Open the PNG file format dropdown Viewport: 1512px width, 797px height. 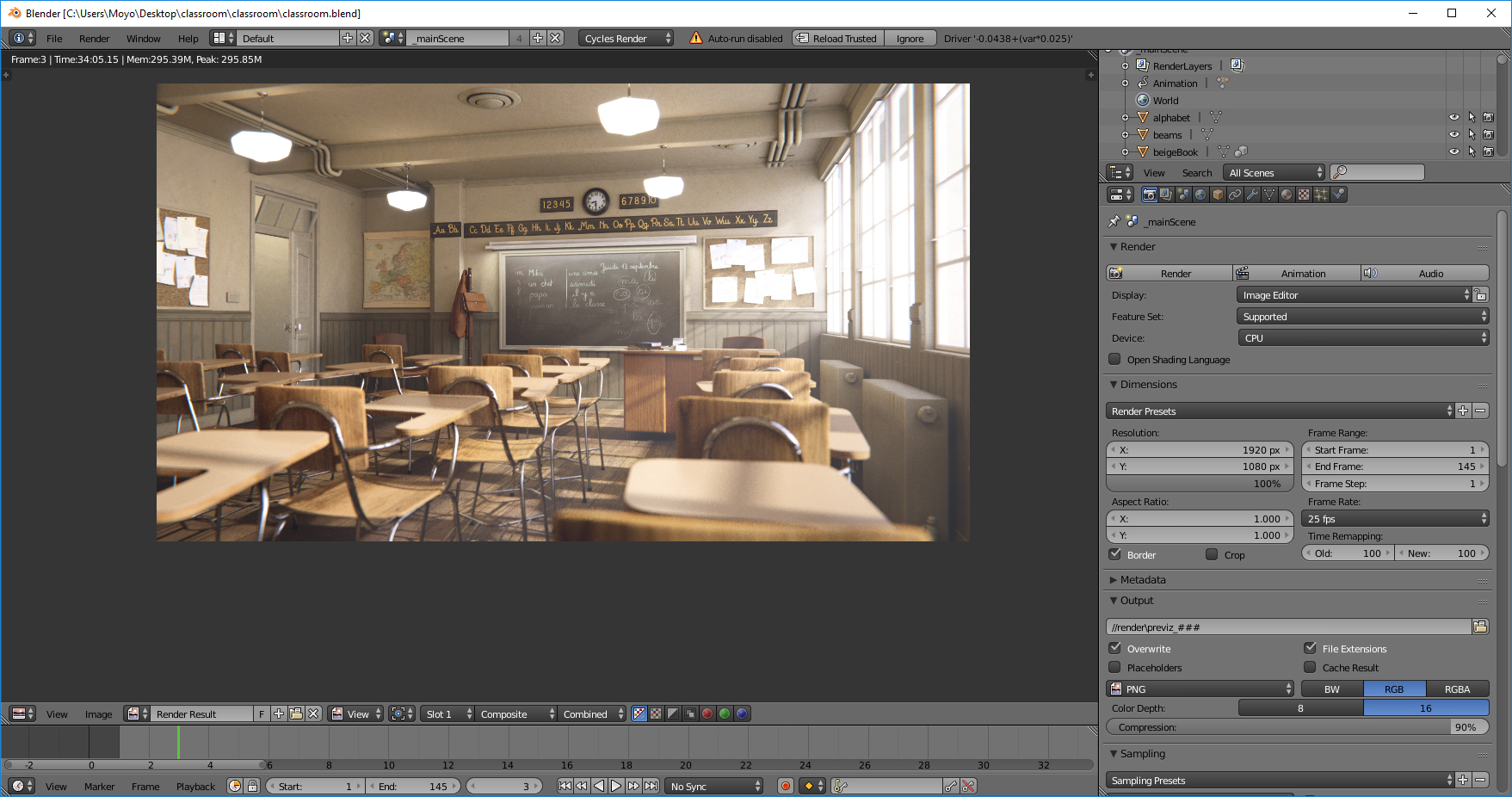point(1200,689)
